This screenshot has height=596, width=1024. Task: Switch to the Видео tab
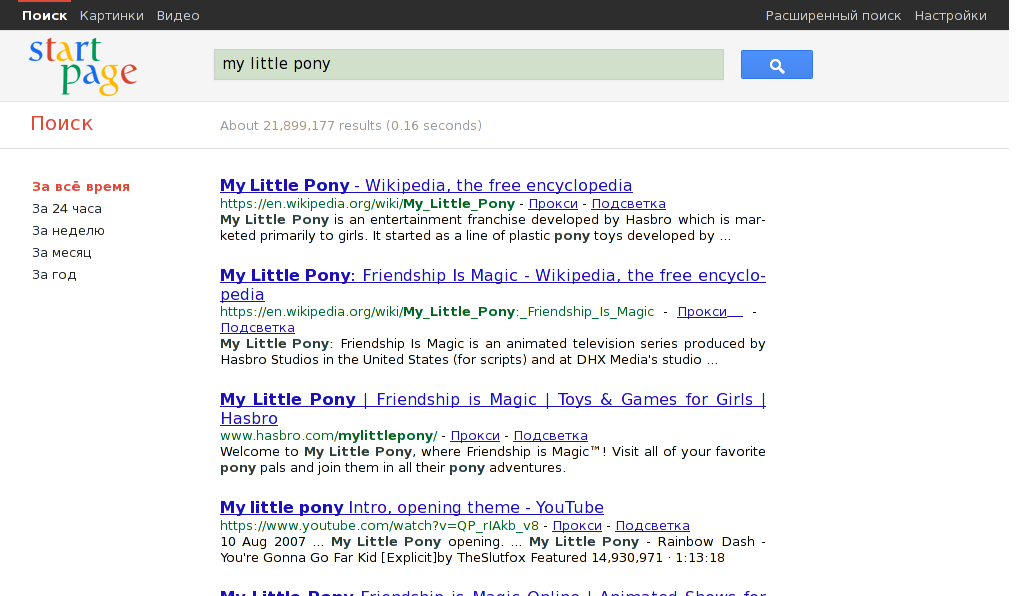click(178, 15)
